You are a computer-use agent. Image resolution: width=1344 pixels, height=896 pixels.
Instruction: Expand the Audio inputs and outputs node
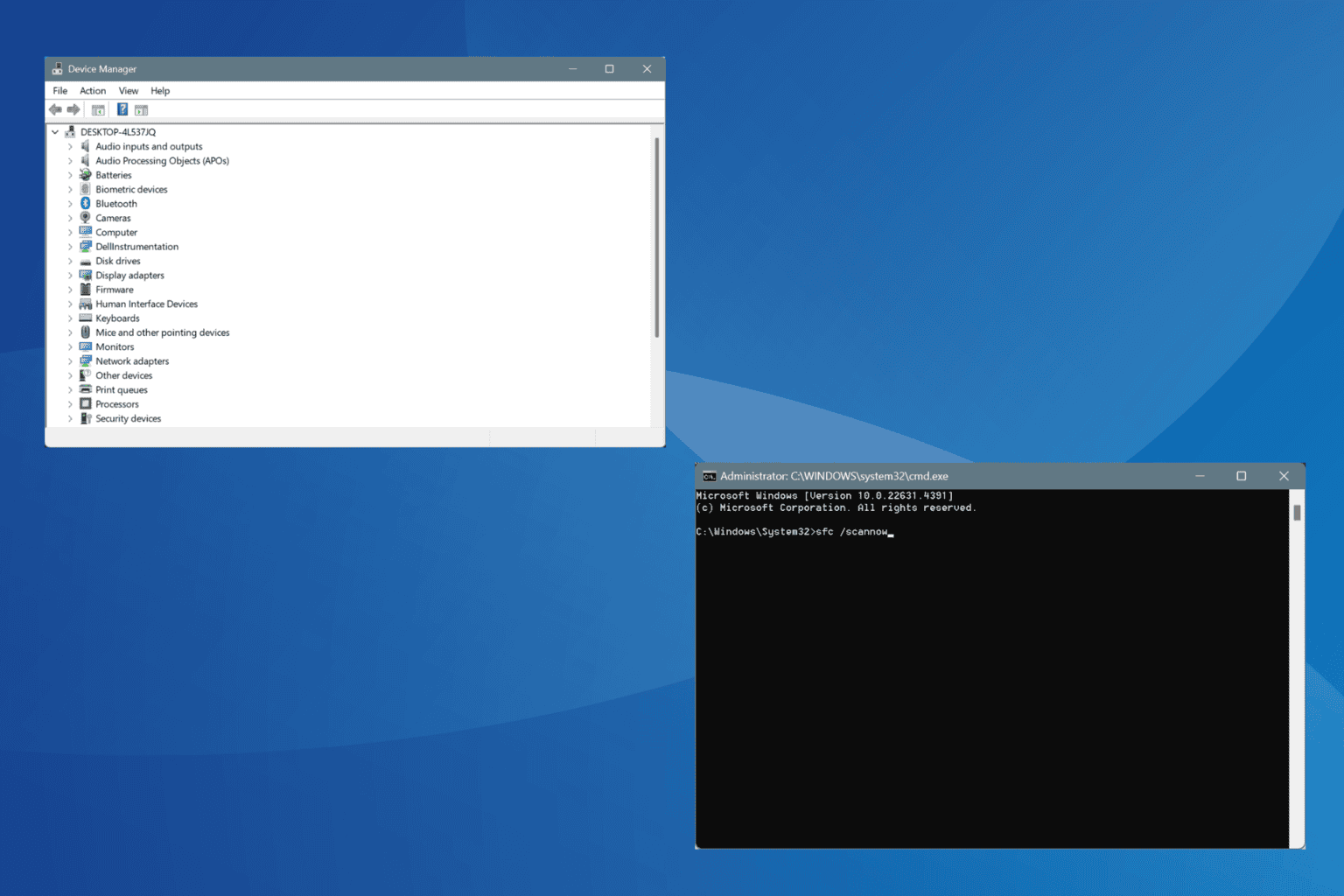[x=70, y=146]
